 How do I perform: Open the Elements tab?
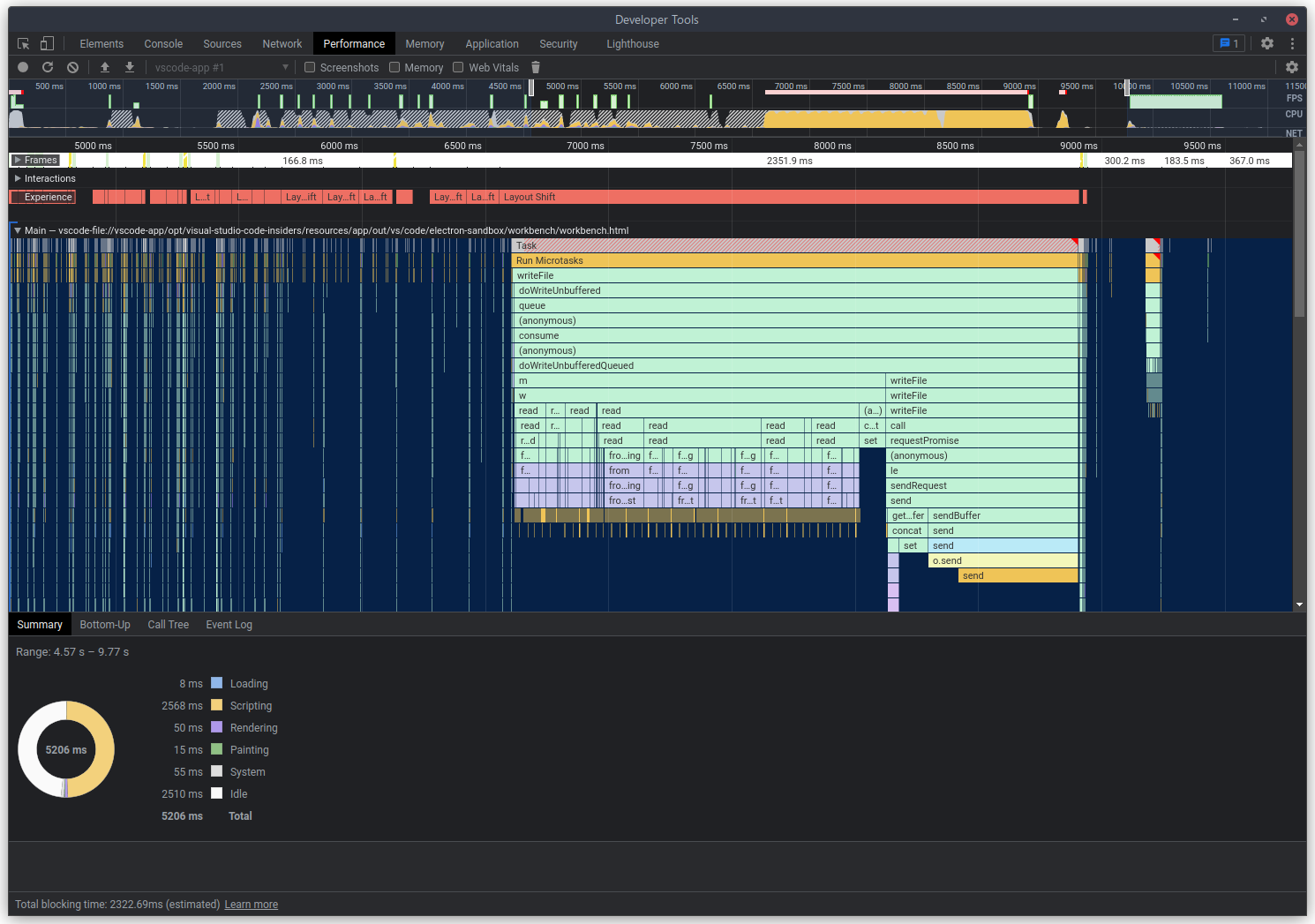pyautogui.click(x=101, y=43)
